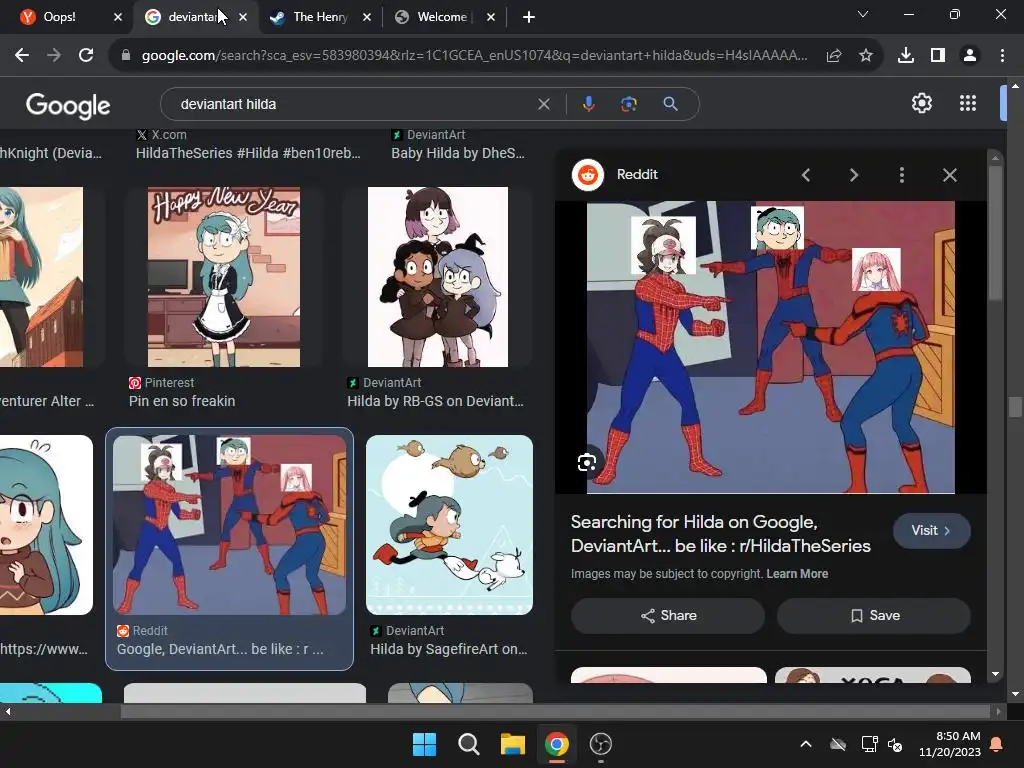Select running Hilda with Twig thumbnail
1024x768 pixels.
click(449, 525)
